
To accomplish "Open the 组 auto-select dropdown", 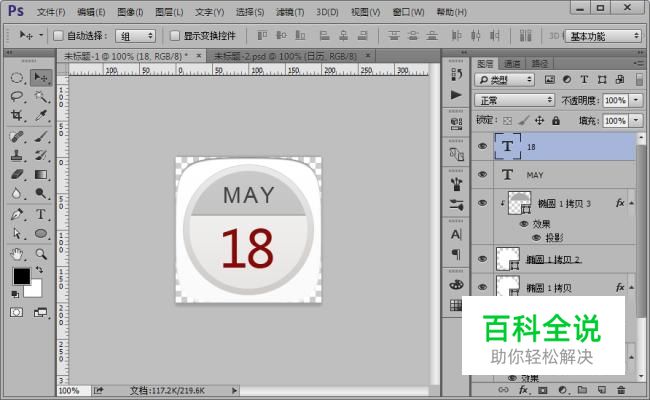I will pos(136,36).
